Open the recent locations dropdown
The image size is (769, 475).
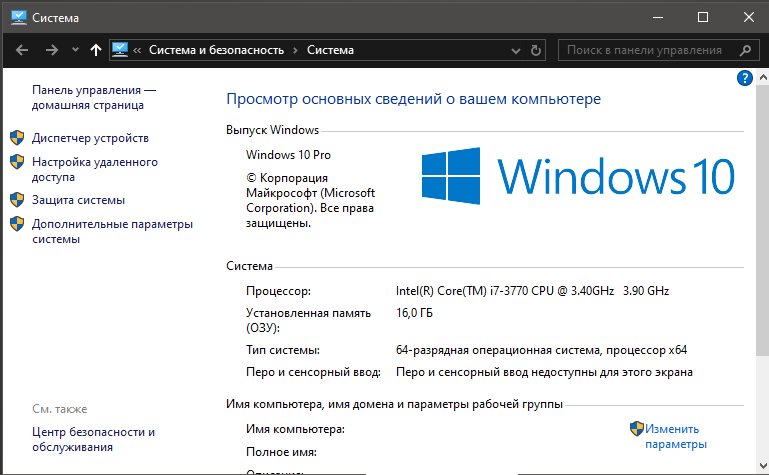point(73,50)
